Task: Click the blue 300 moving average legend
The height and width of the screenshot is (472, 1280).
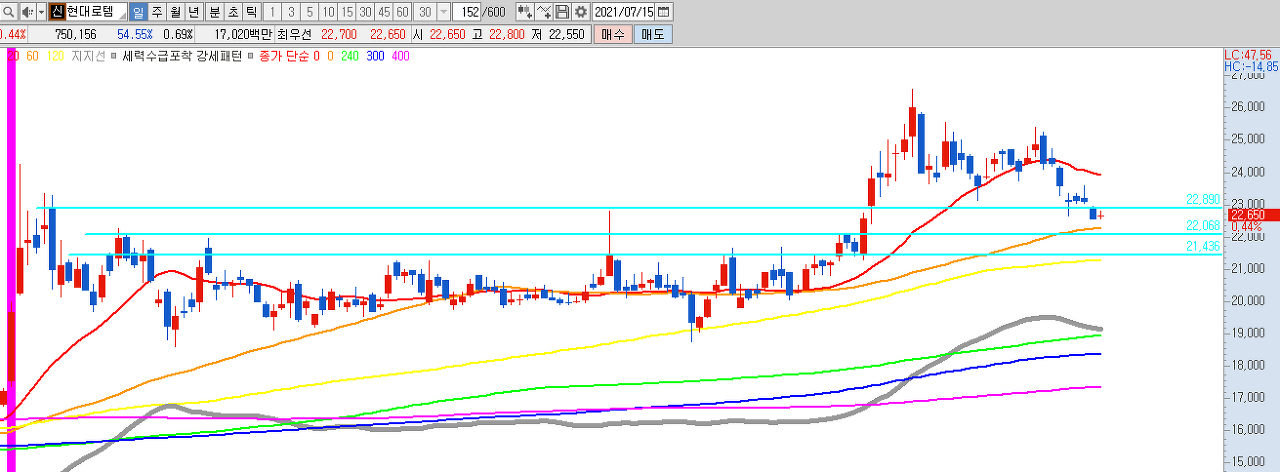Action: (x=375, y=56)
